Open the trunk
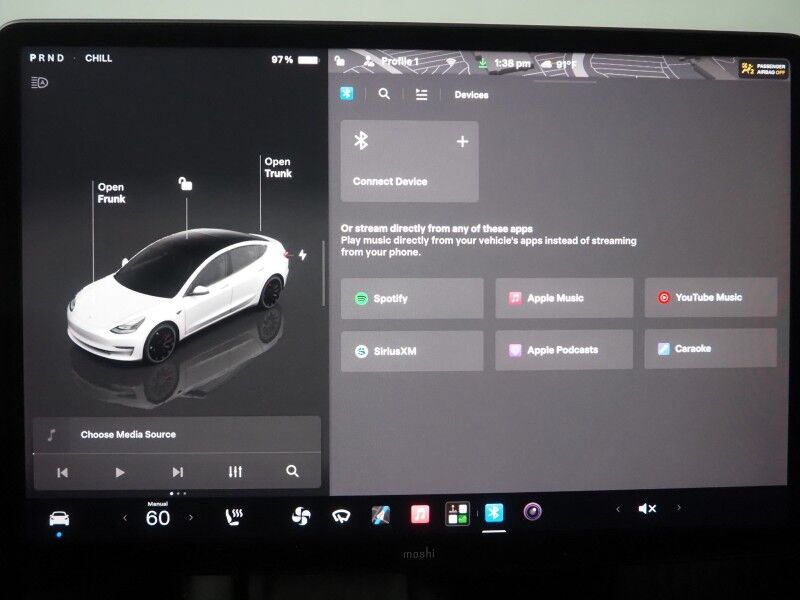Viewport: 800px width, 600px height. [x=278, y=167]
